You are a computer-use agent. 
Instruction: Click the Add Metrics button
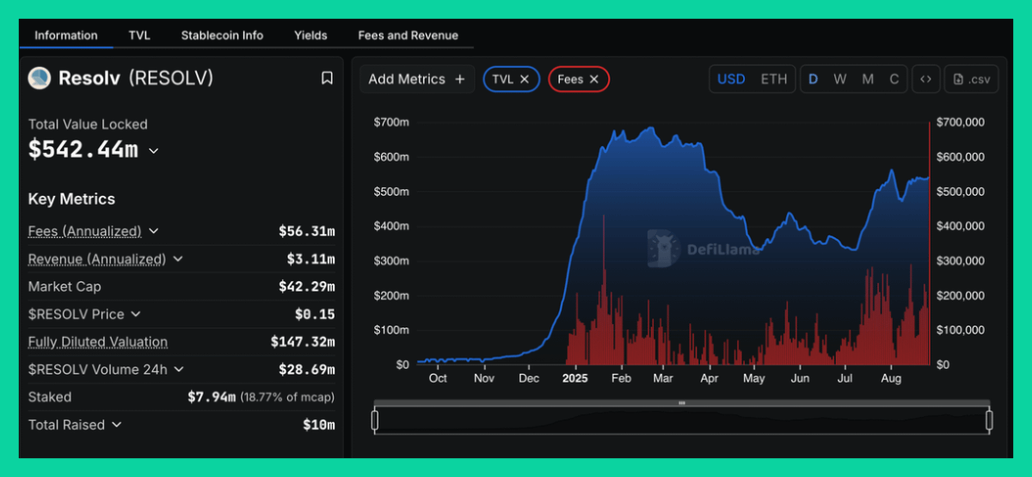point(417,79)
